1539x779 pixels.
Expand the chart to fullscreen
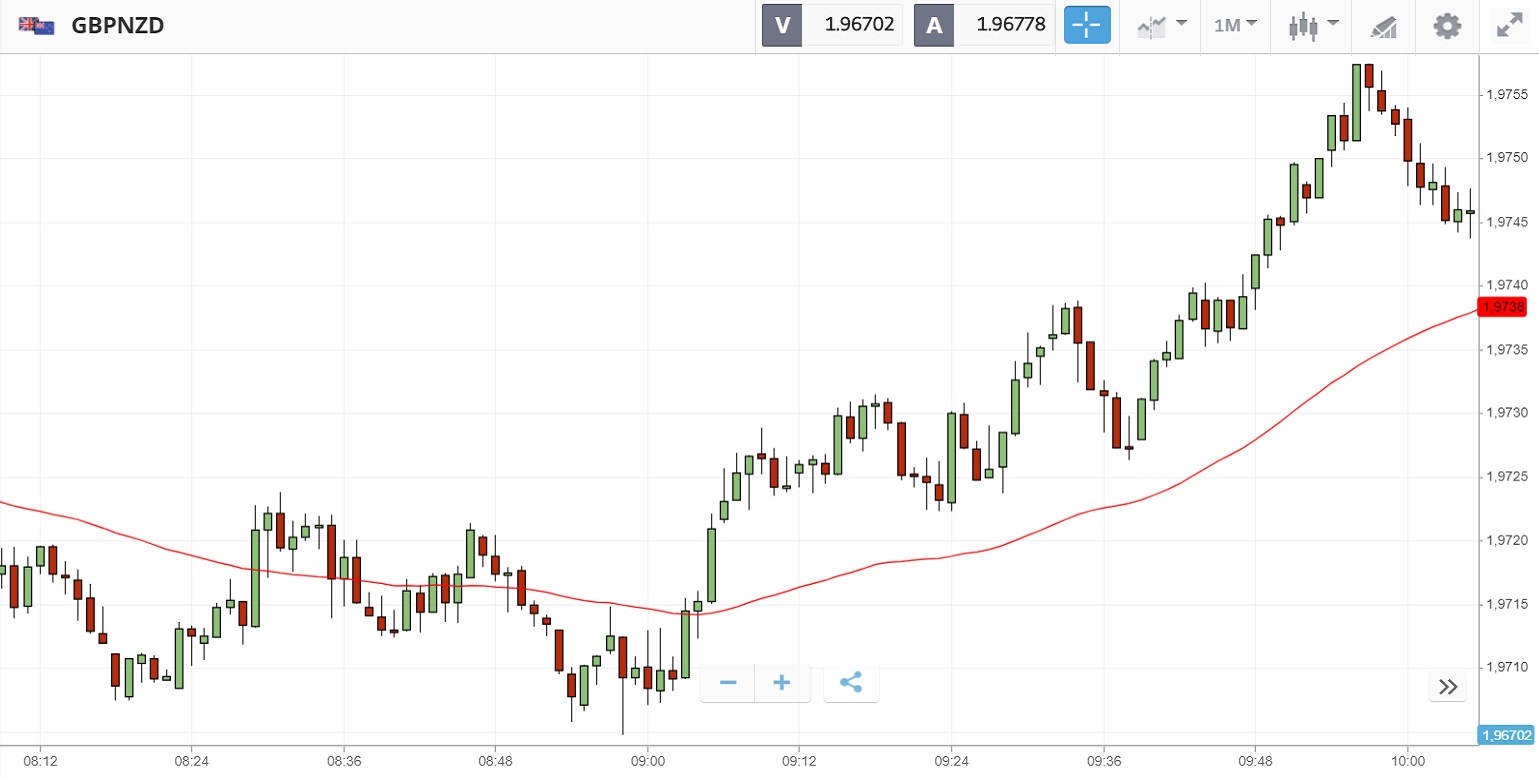[x=1508, y=26]
